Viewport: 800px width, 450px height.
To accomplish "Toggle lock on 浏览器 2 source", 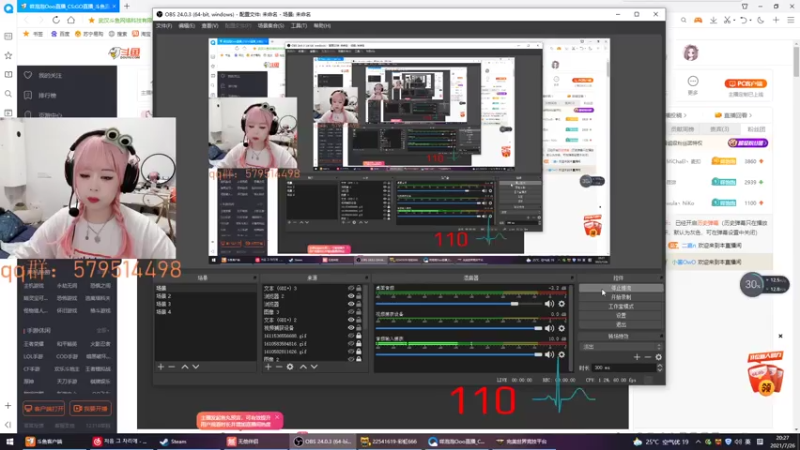I will coord(359,296).
